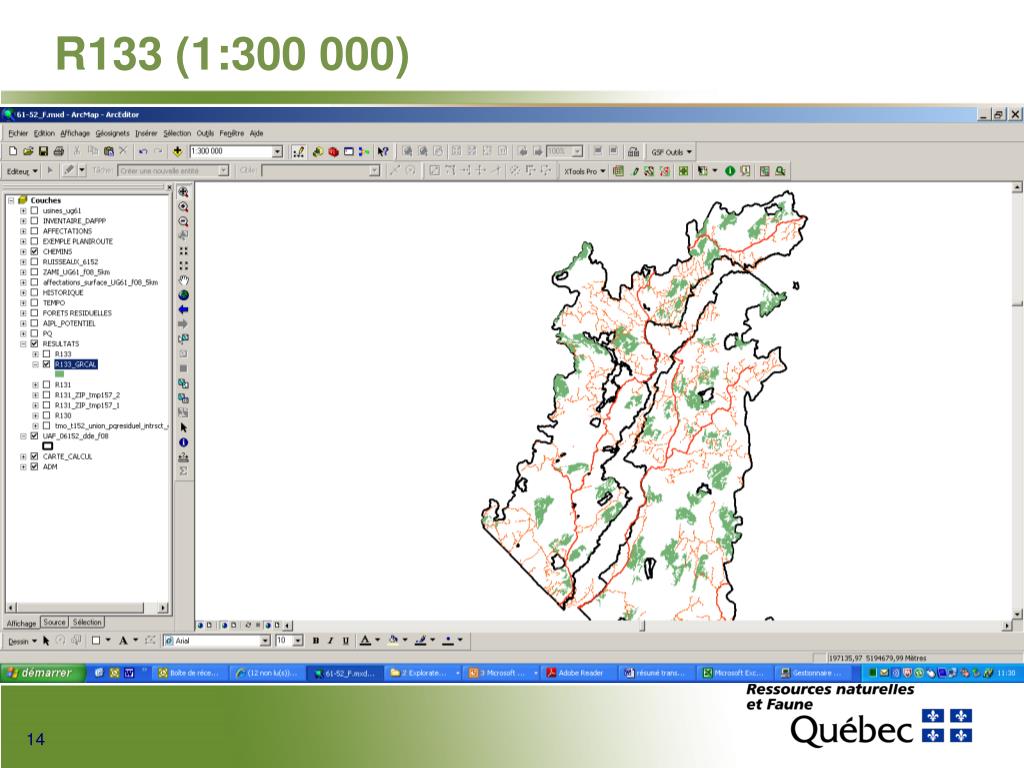Create a new map document icon
Image resolution: width=1024 pixels, height=768 pixels.
coord(13,152)
